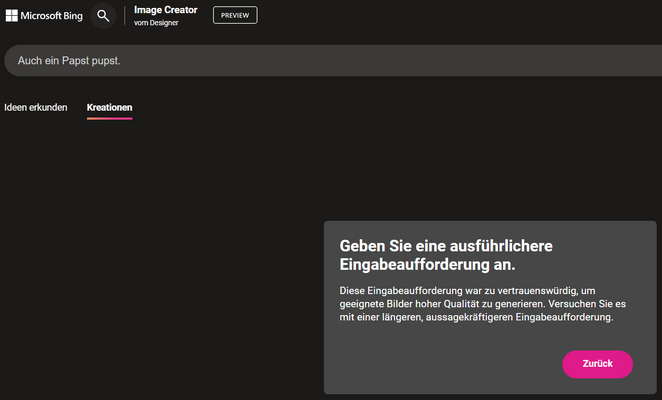Focus the prompt field 'Auch ein Papst pupst.'

tap(333, 61)
